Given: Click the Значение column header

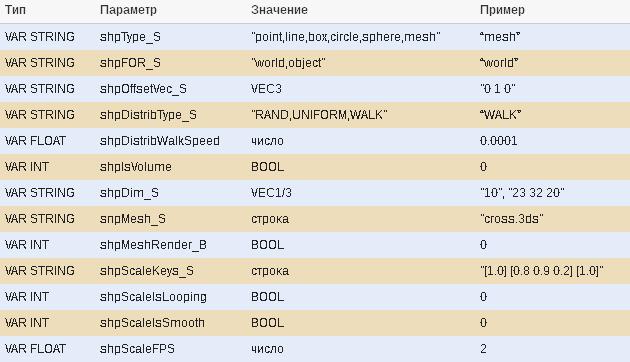Looking at the screenshot, I should click(x=279, y=10).
